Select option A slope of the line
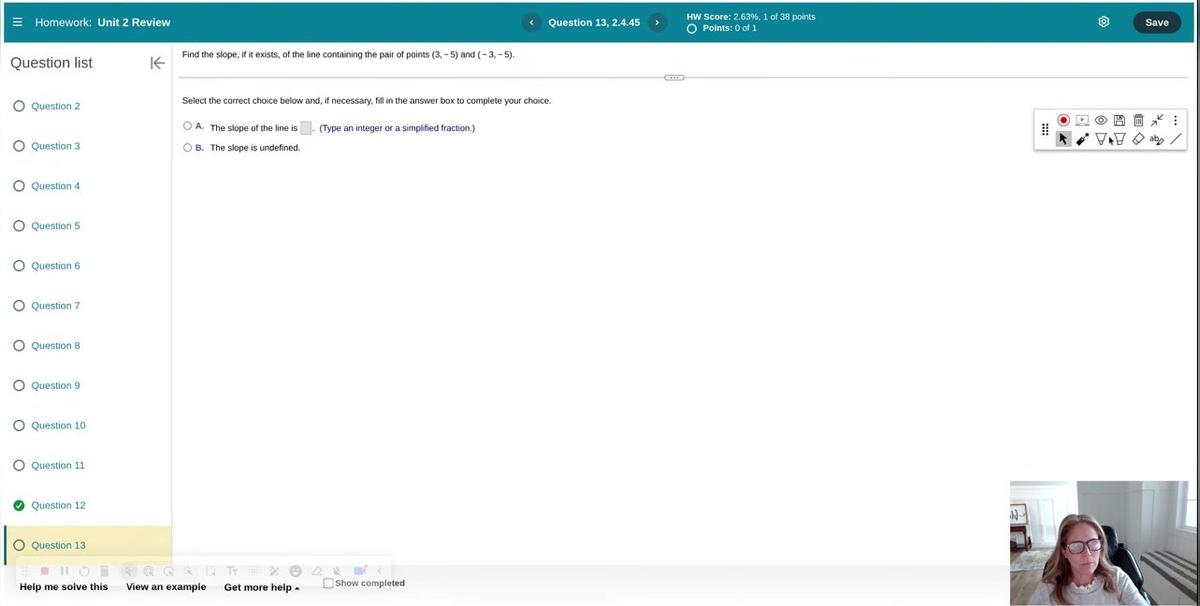1200x606 pixels. pos(188,127)
